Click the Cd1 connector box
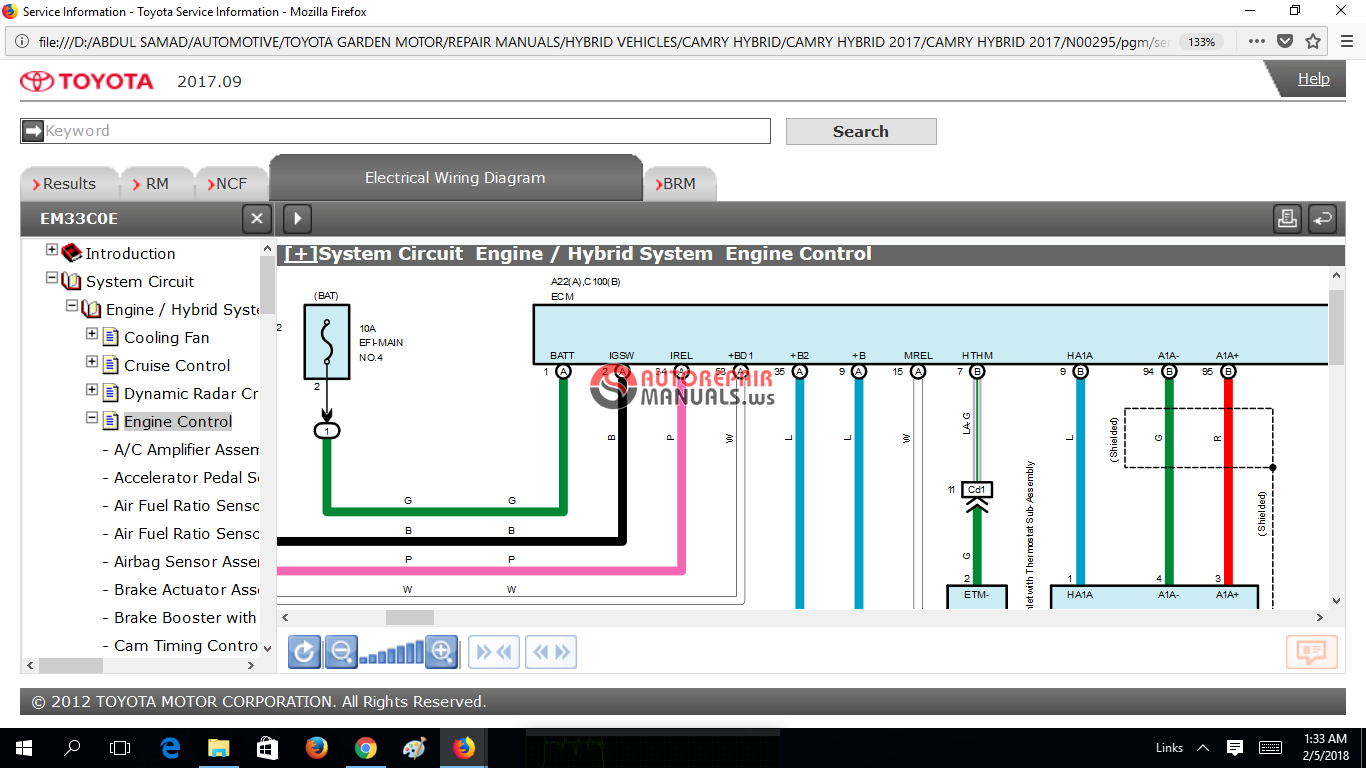Viewport: 1366px width, 768px height. (x=976, y=490)
